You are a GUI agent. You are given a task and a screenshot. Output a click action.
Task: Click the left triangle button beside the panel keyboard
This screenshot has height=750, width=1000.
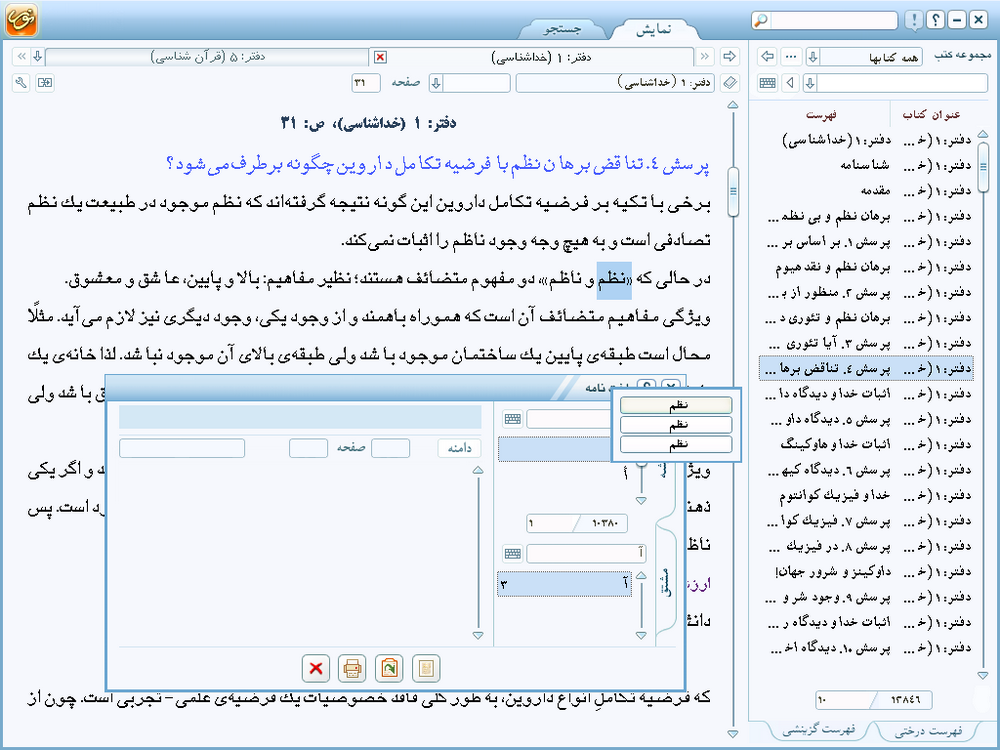click(791, 82)
